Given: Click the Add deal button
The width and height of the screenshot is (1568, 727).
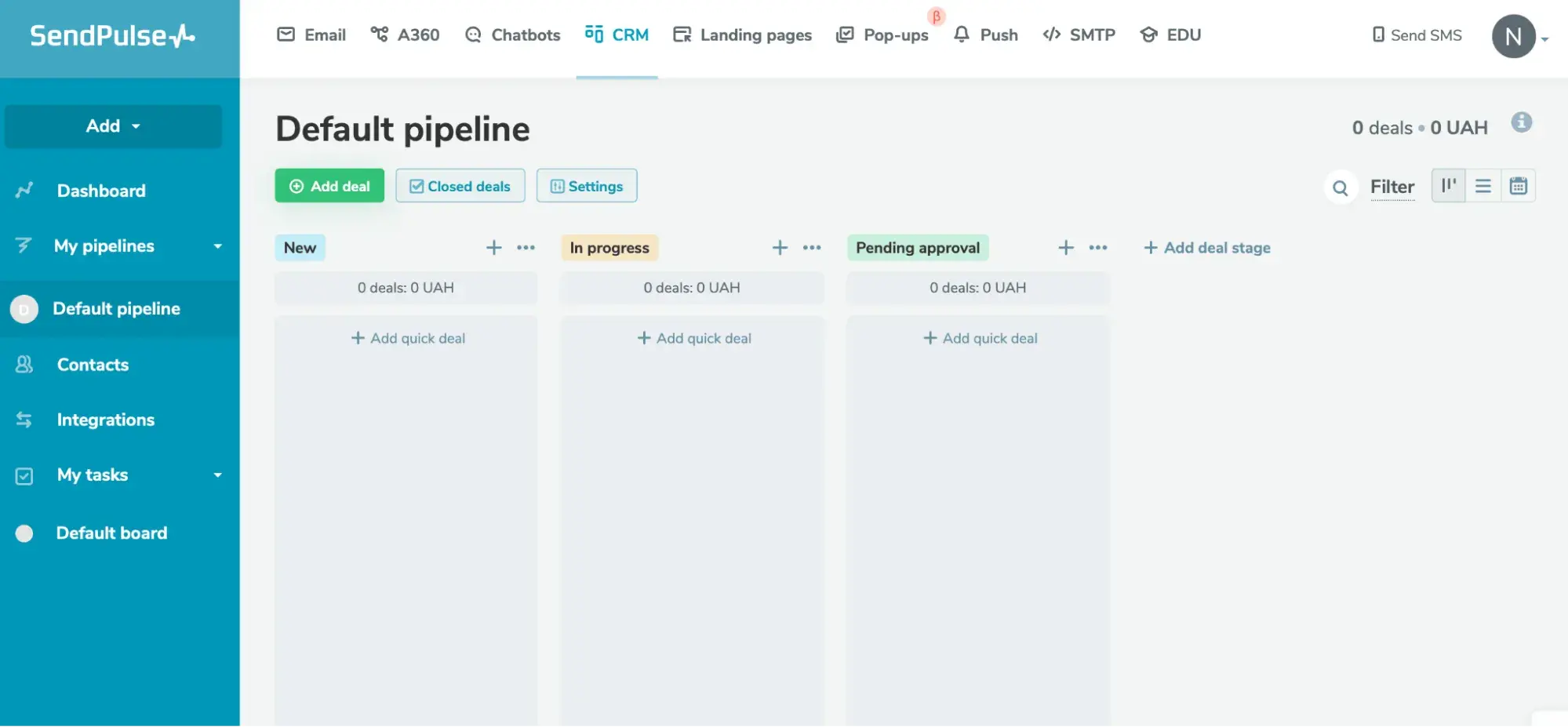Looking at the screenshot, I should click(x=329, y=186).
